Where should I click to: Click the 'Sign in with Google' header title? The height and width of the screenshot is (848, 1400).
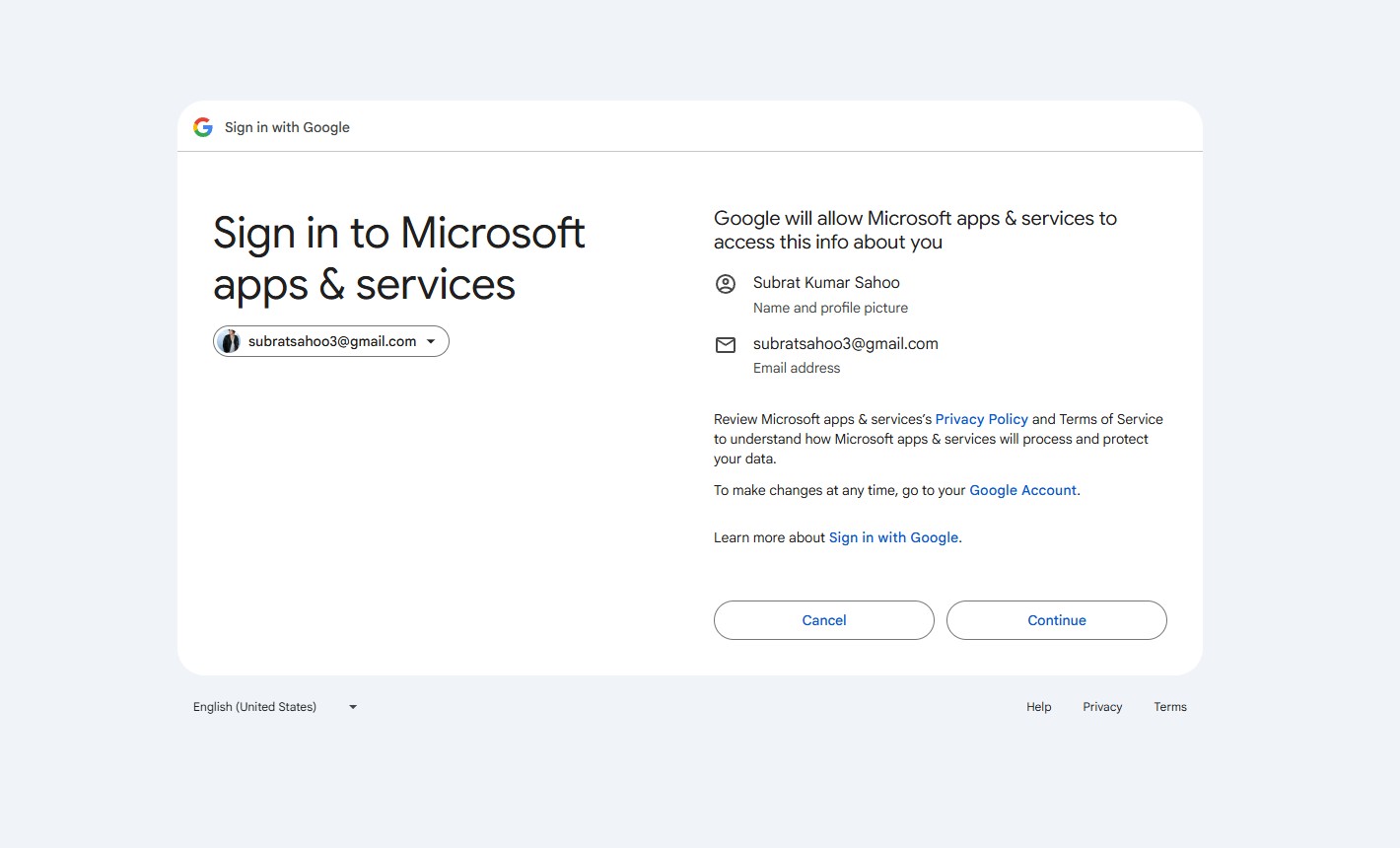(x=287, y=127)
